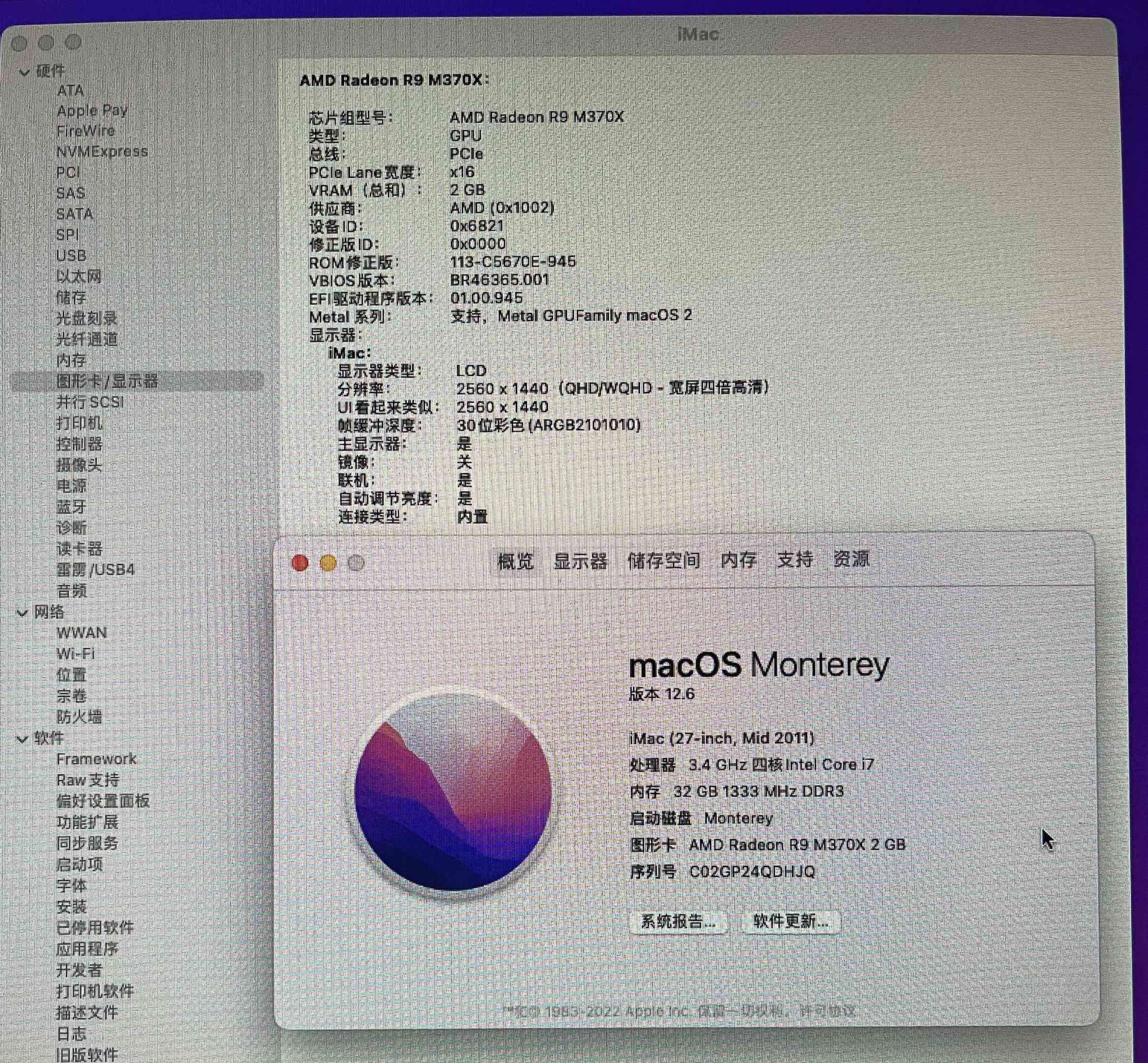
Task: Open the 支持 support tab
Action: pyautogui.click(x=794, y=559)
